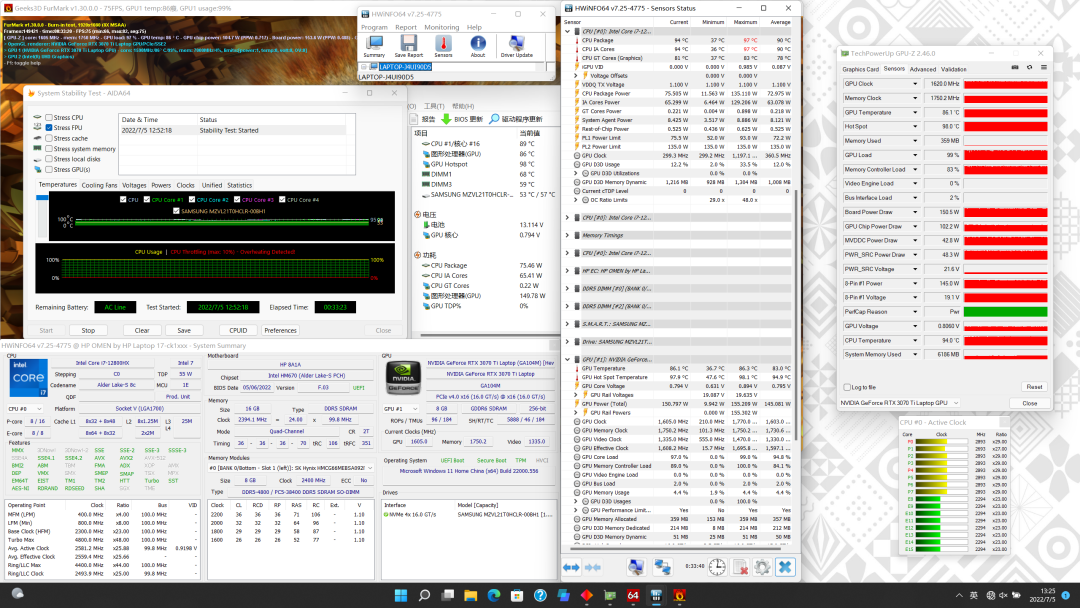
Task: Open the GPU Clock sensor dropdown
Action: (x=917, y=84)
